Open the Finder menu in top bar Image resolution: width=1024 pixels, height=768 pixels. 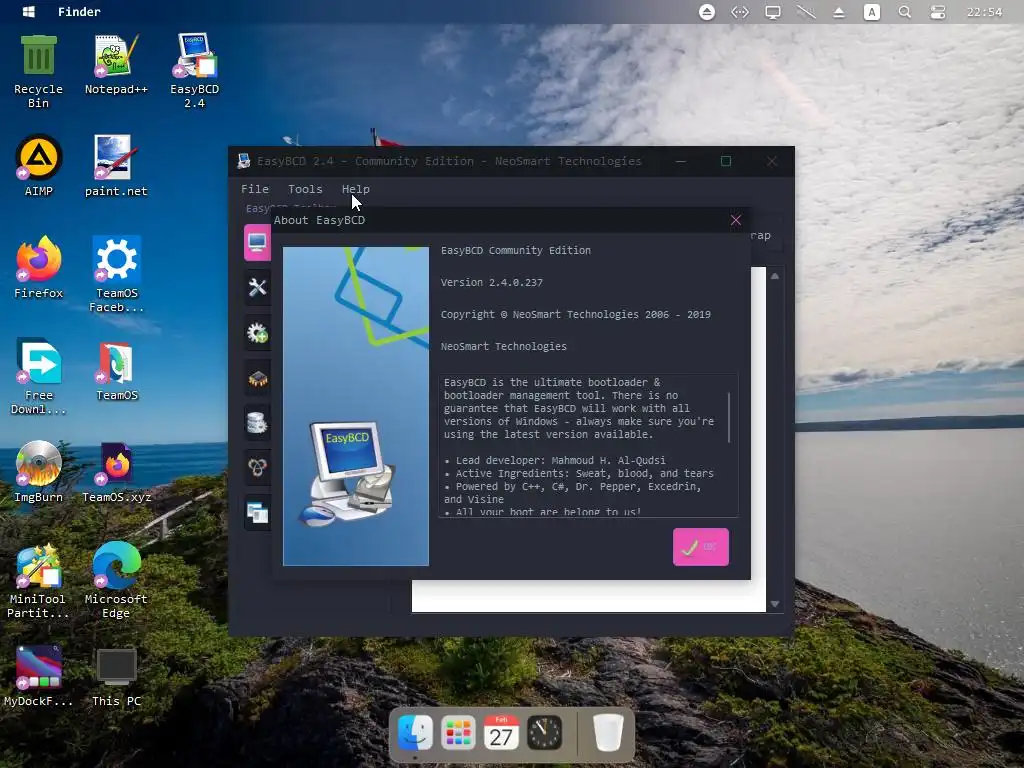(x=79, y=12)
